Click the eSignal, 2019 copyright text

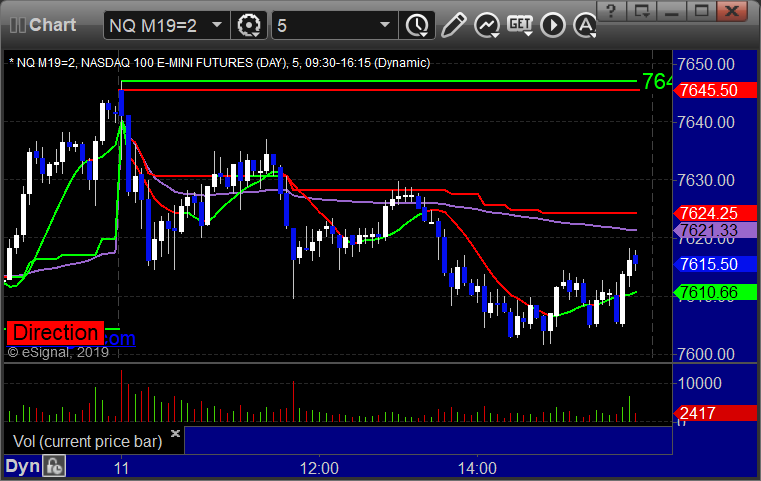pos(58,352)
